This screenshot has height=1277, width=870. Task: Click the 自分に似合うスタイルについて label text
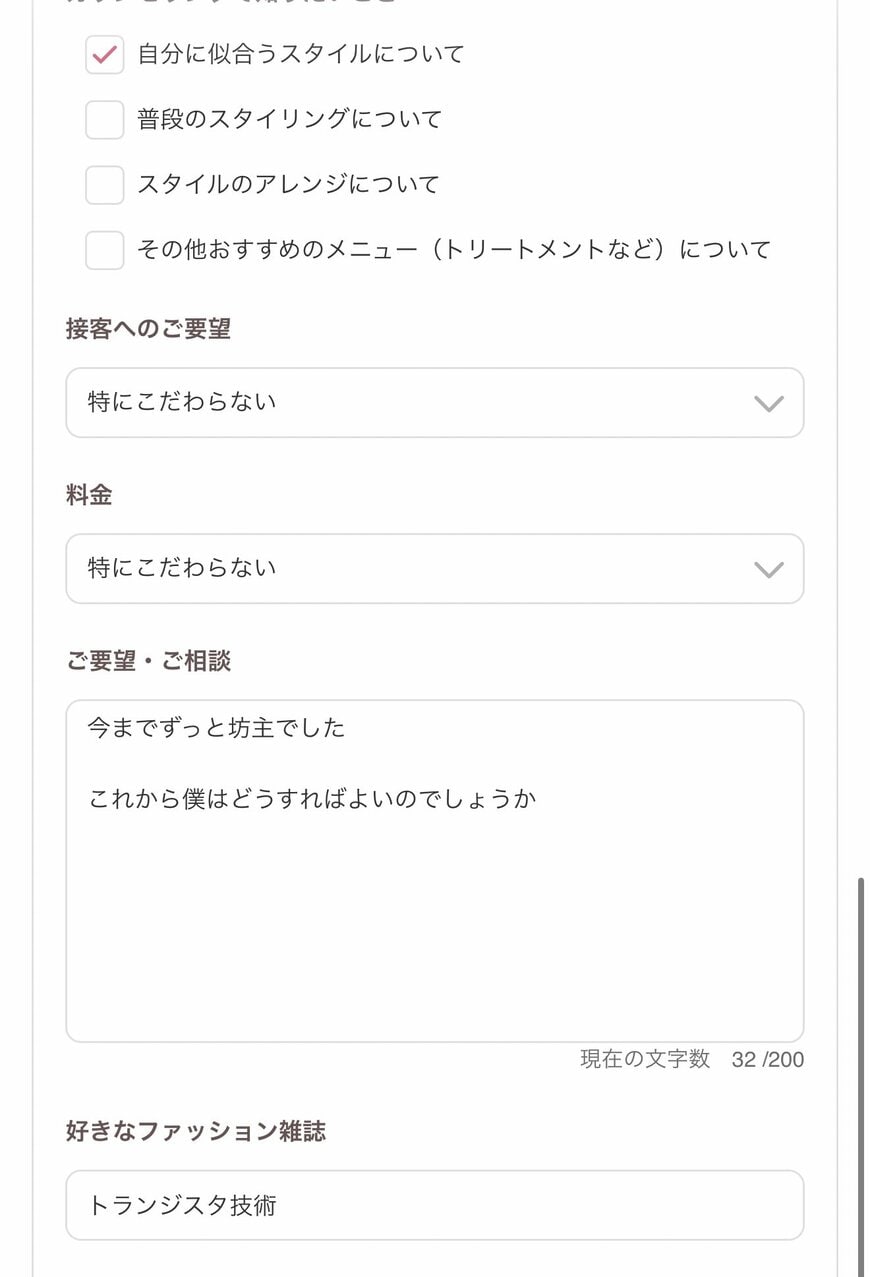pos(301,54)
